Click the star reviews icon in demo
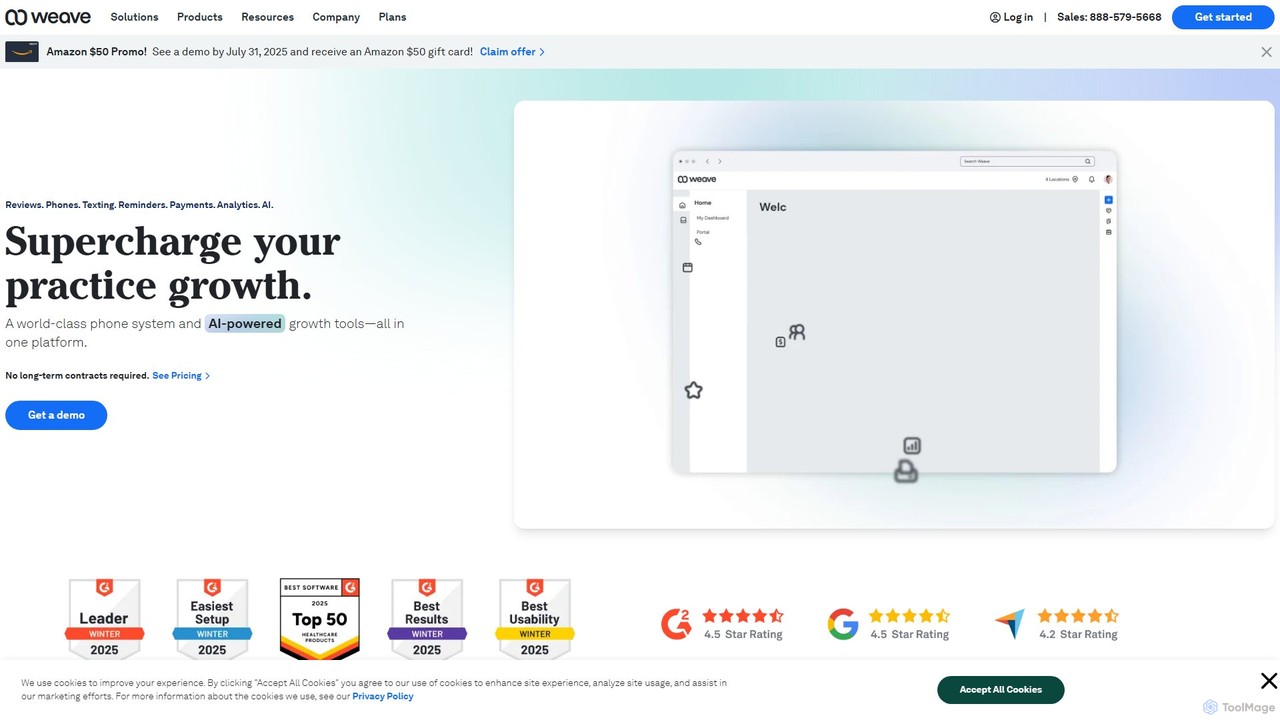 point(693,391)
